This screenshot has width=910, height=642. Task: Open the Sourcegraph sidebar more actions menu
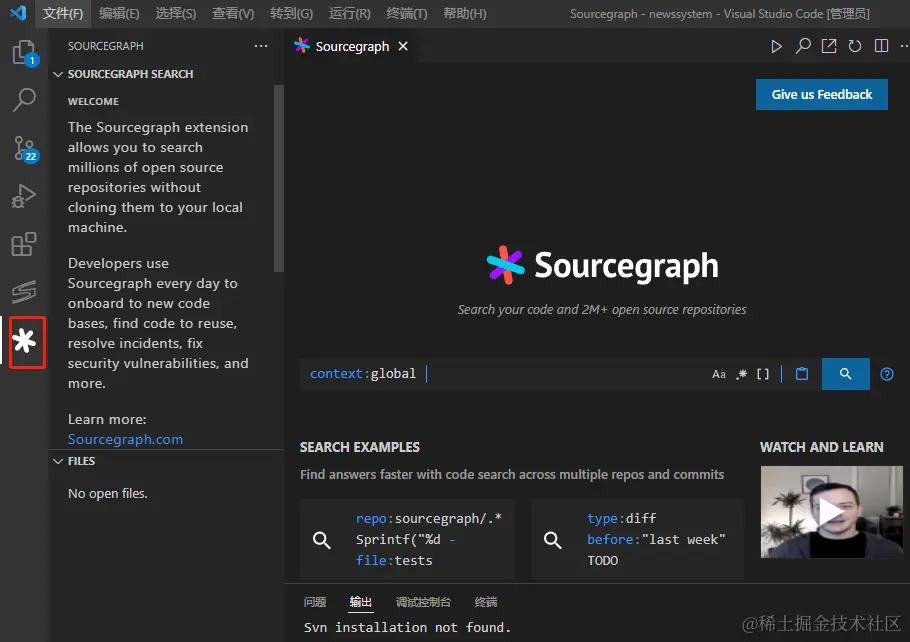pyautogui.click(x=261, y=46)
